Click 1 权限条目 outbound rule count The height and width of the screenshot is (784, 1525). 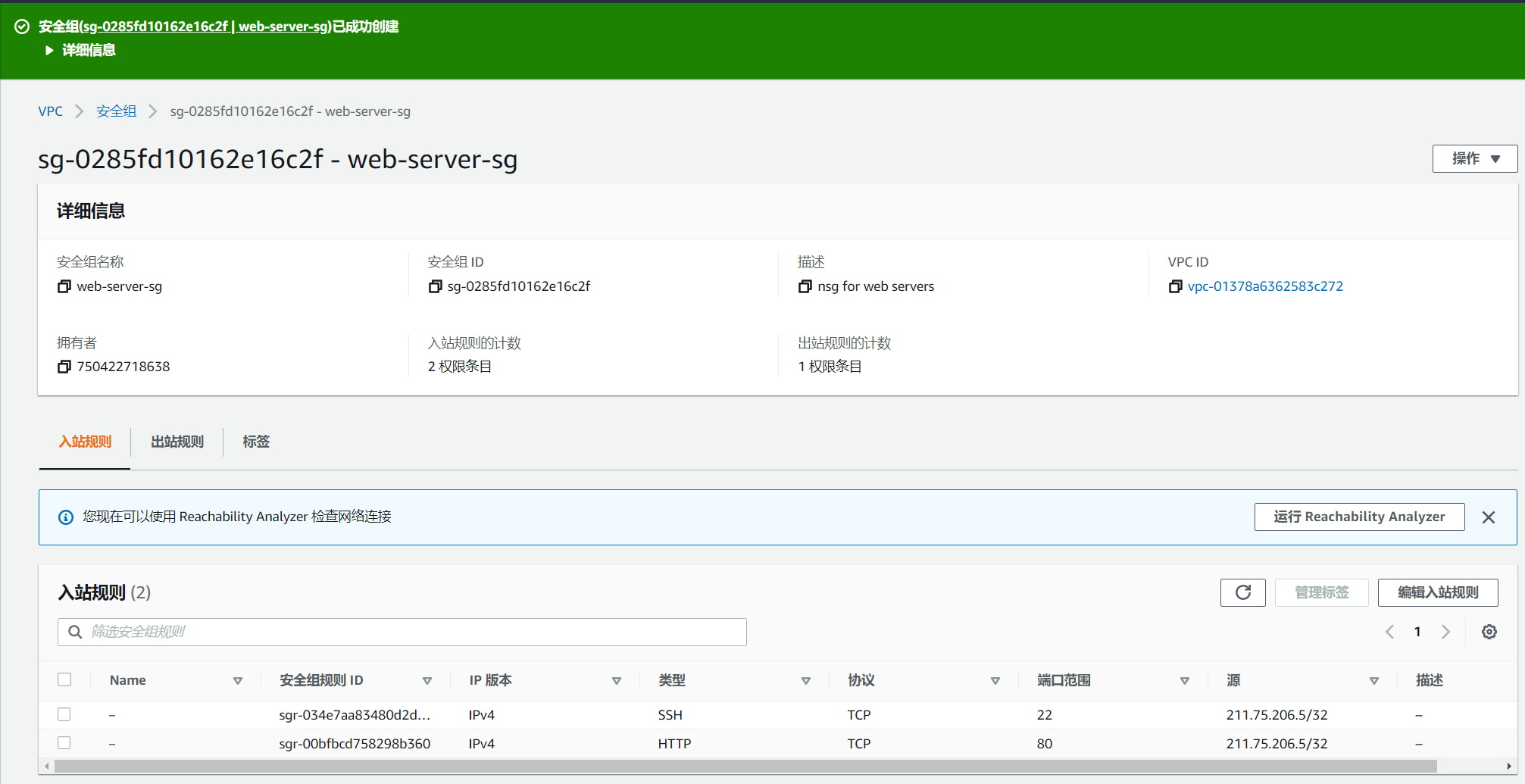[830, 367]
